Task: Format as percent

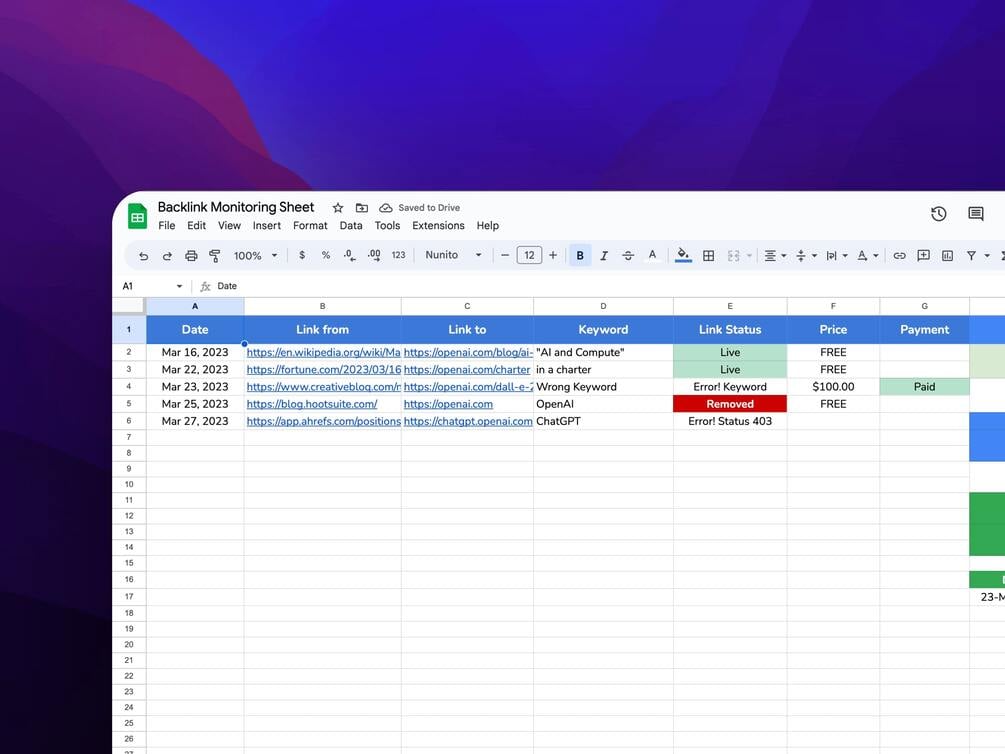Action: 326,255
